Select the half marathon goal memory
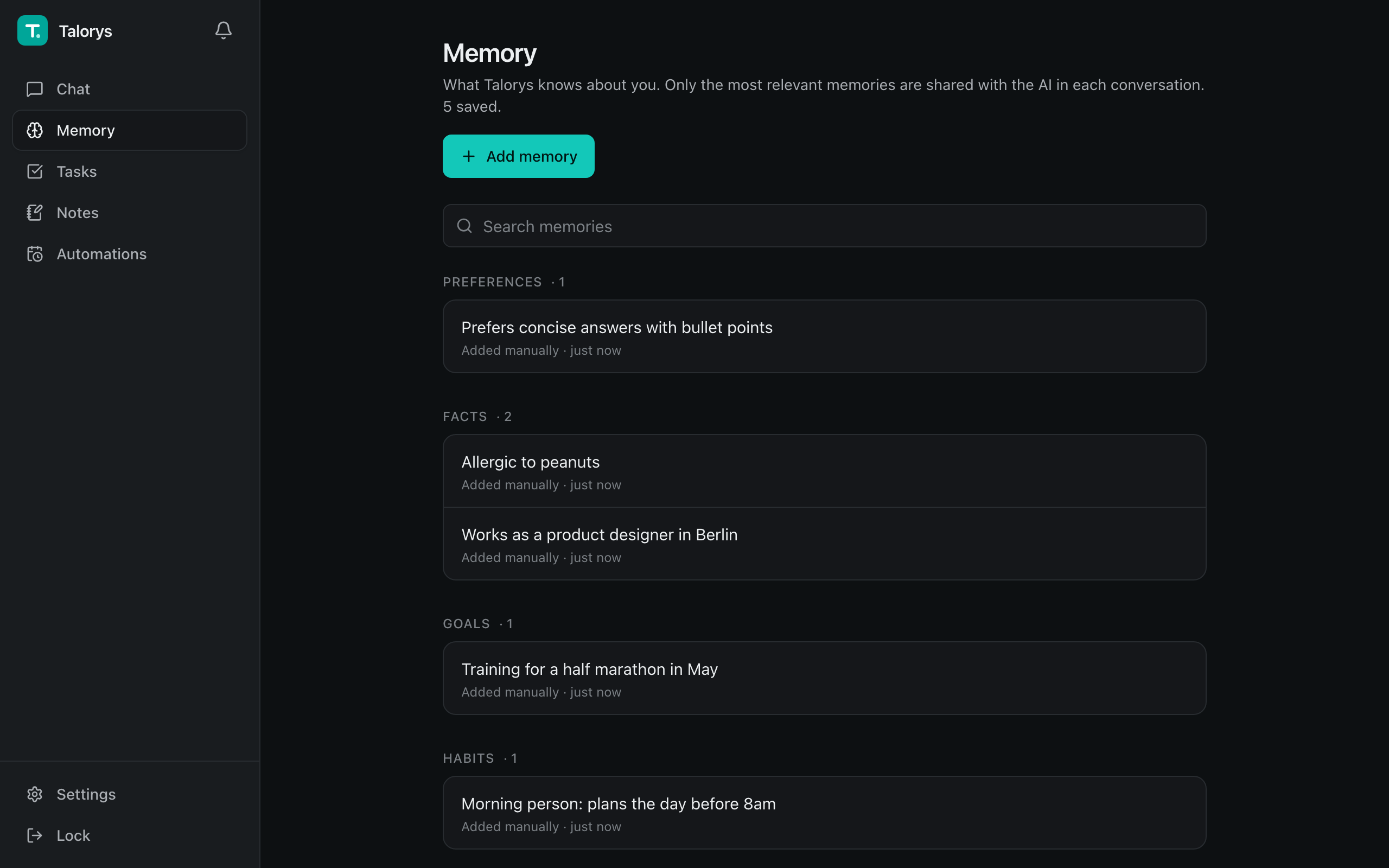Viewport: 1389px width, 868px height. click(x=824, y=678)
